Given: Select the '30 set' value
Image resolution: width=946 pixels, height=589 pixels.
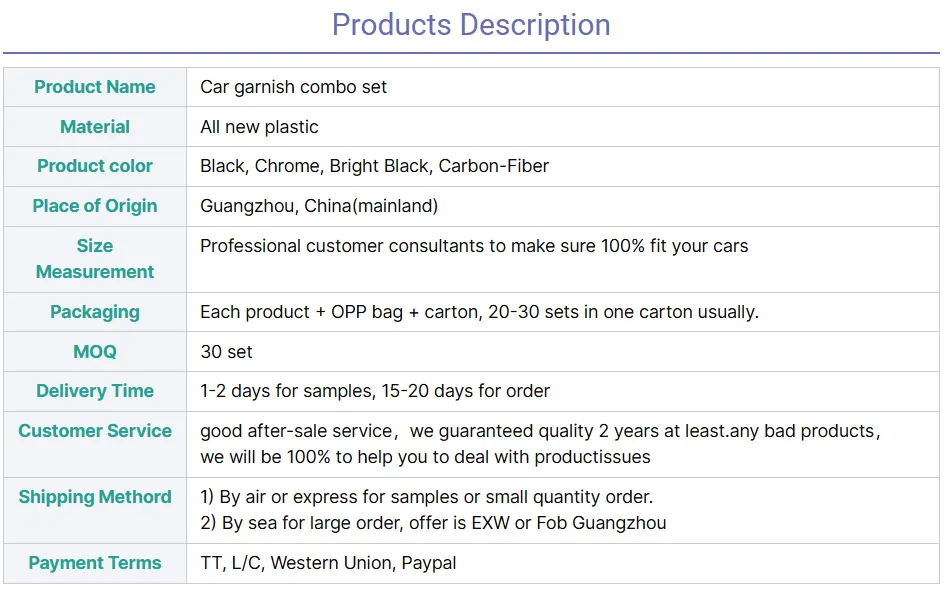Looking at the screenshot, I should click(x=226, y=352).
